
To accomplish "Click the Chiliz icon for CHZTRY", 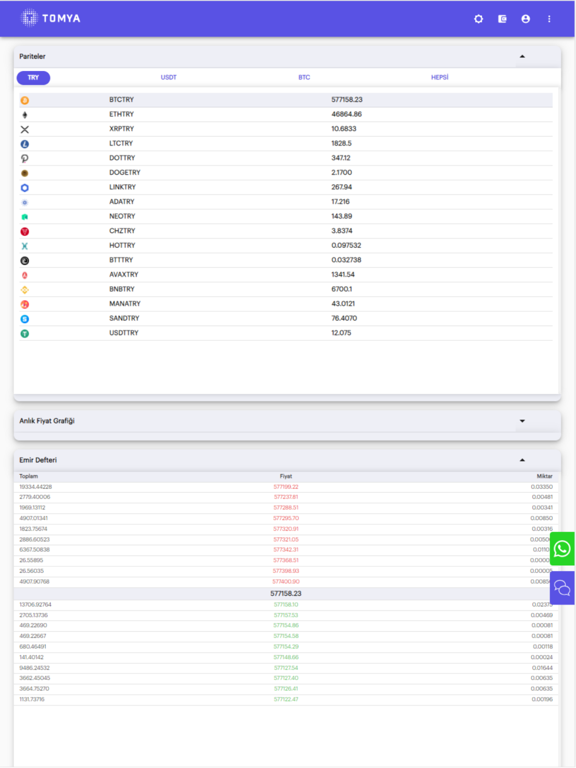I will pos(24,231).
